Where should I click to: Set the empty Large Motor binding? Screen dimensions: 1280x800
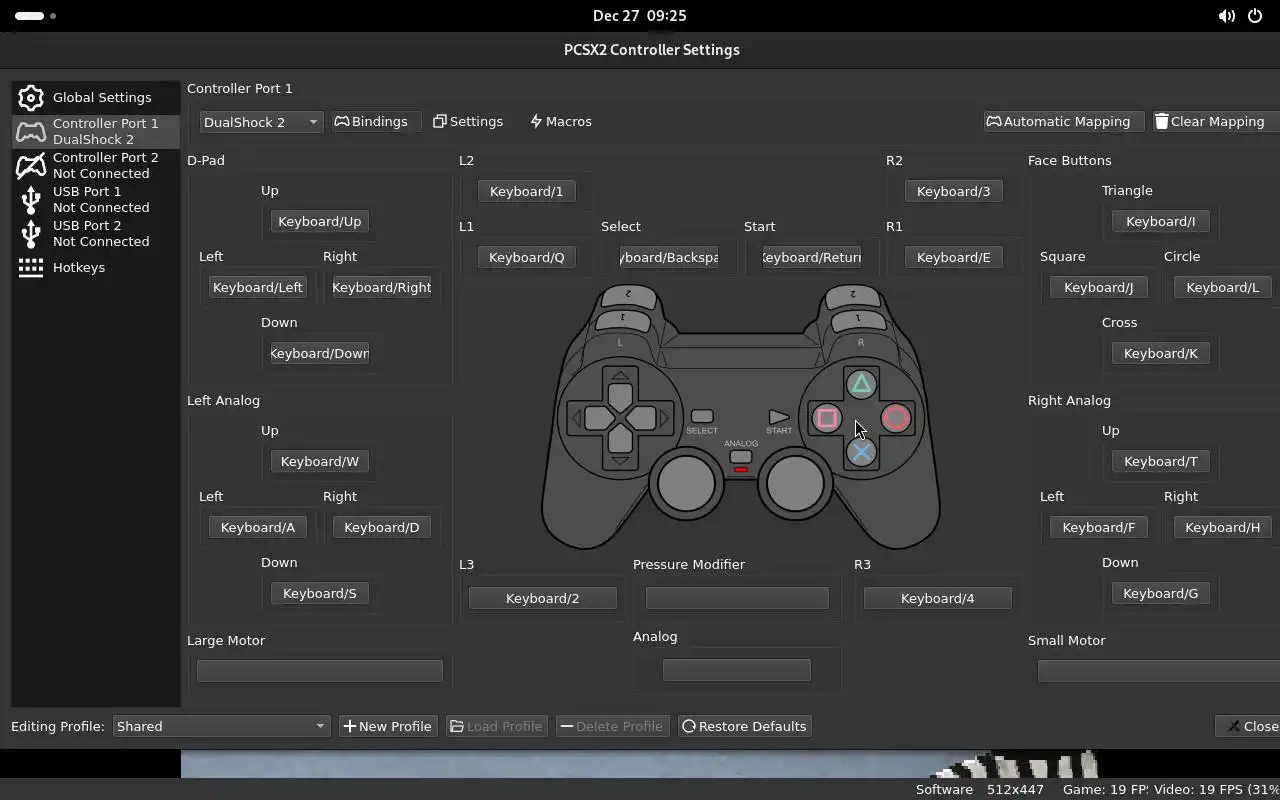[320, 670]
